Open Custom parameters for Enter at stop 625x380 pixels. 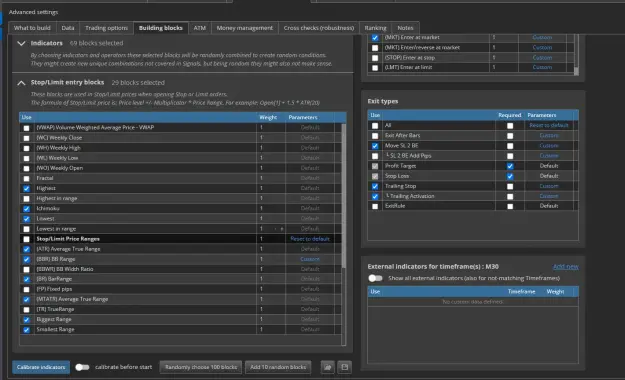click(542, 57)
